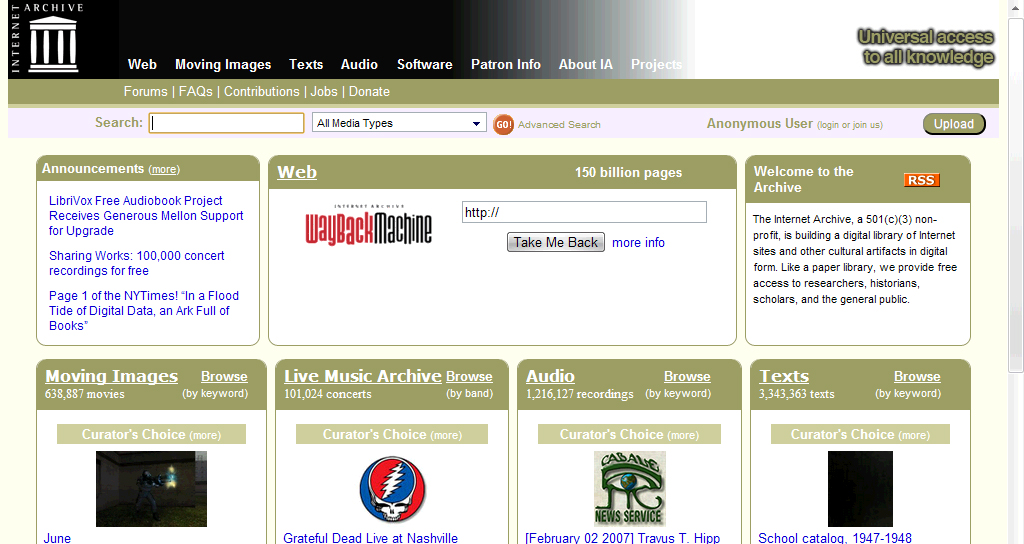Image resolution: width=1024 pixels, height=544 pixels.
Task: Open the Advanced Search link
Action: (x=559, y=124)
